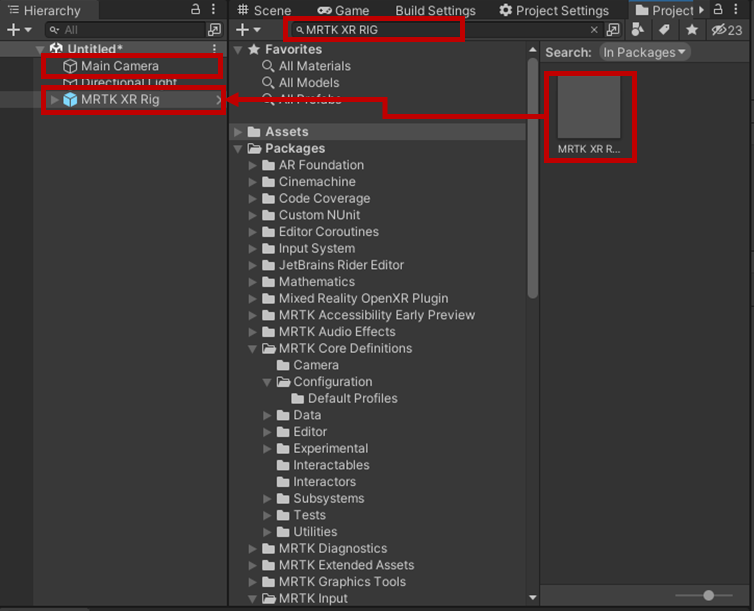Search by Label tag icon

(665, 30)
